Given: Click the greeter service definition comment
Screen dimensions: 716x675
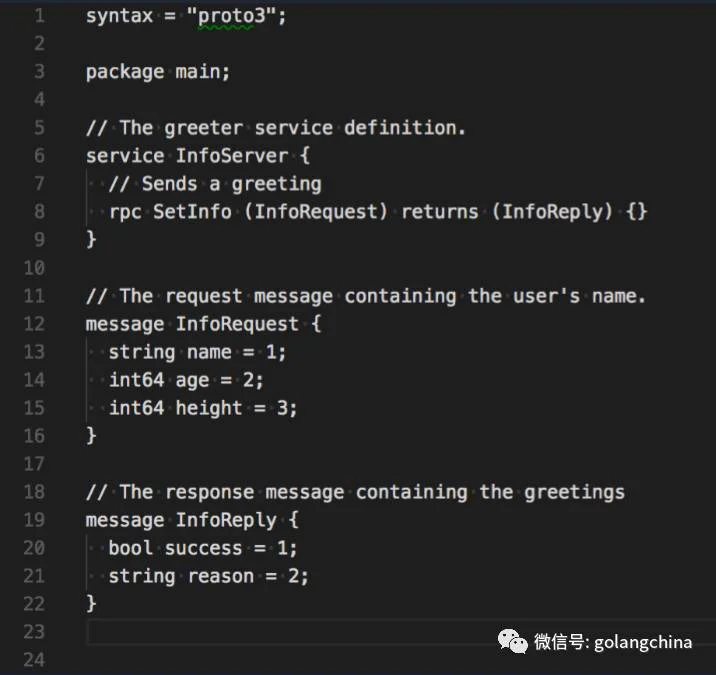Looking at the screenshot, I should tap(276, 128).
